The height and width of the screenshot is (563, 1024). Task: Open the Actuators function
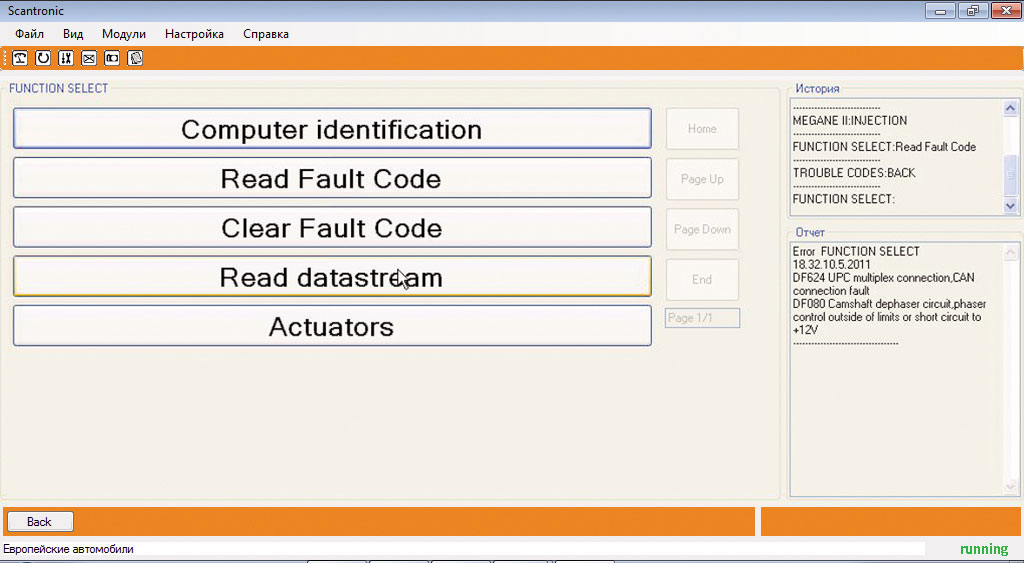point(332,327)
